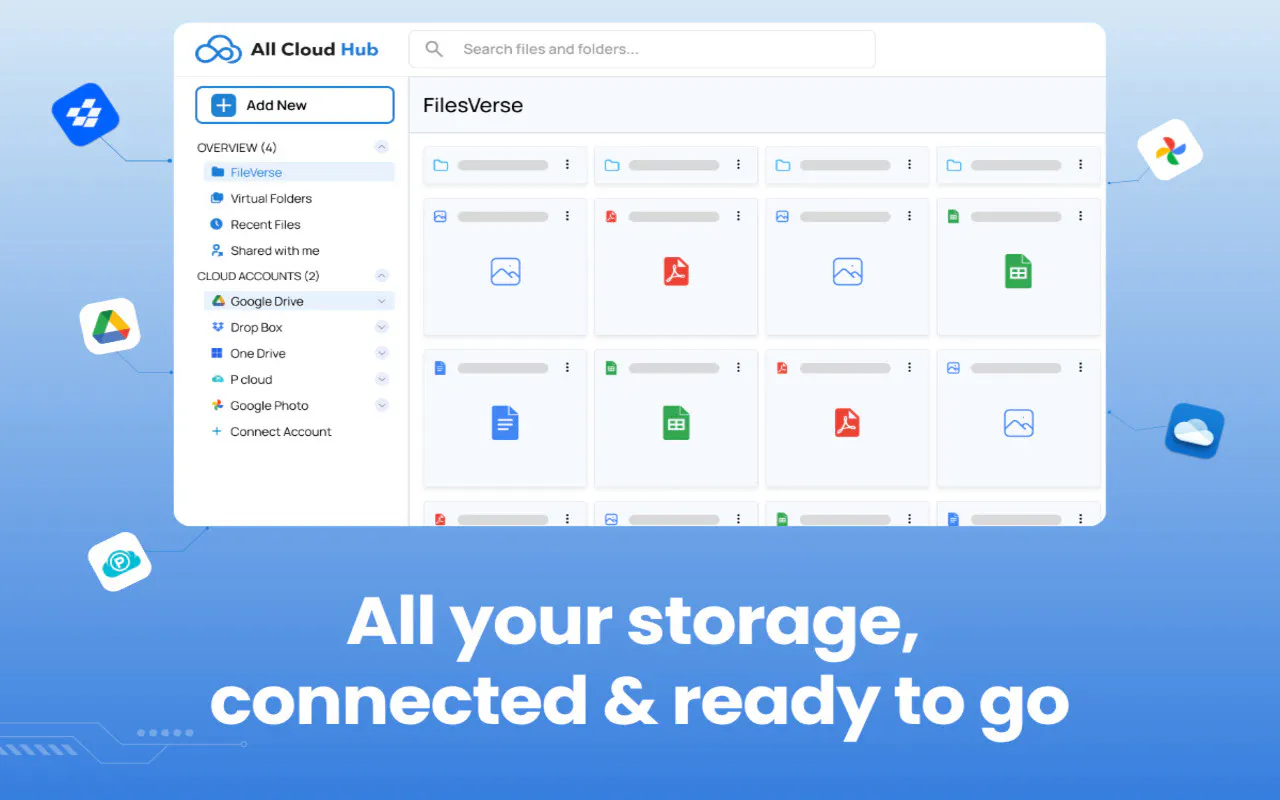1280x800 pixels.
Task: Expand the P cloud account chevron
Action: tap(381, 379)
